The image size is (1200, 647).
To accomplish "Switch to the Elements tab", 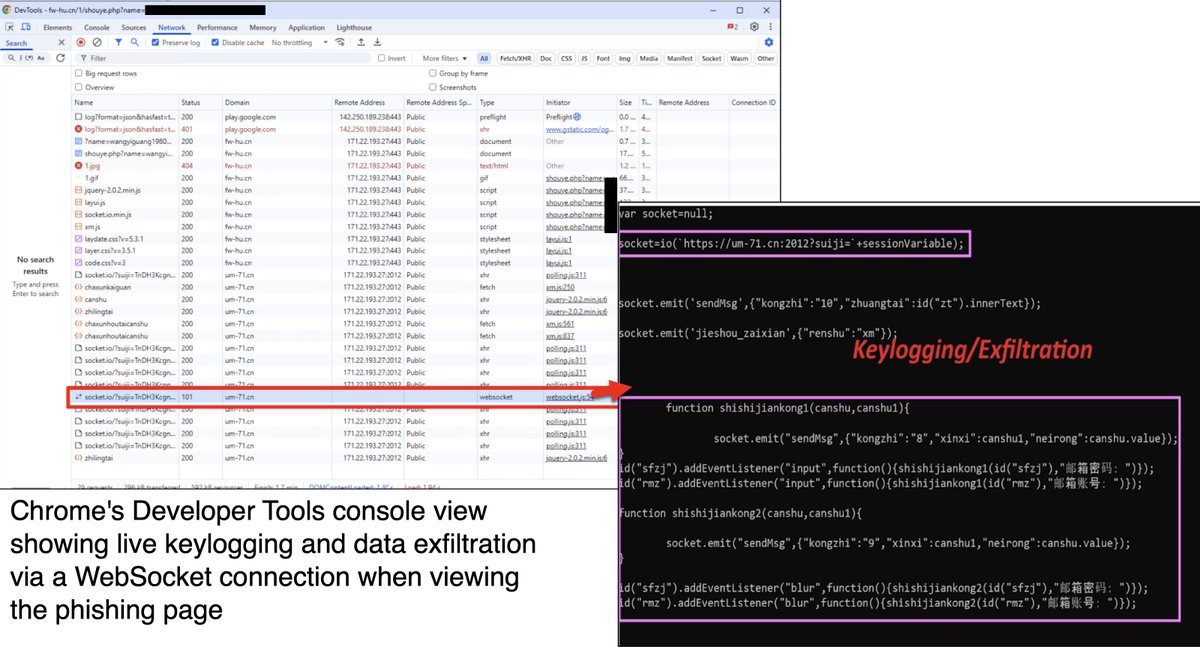I will pyautogui.click(x=58, y=27).
